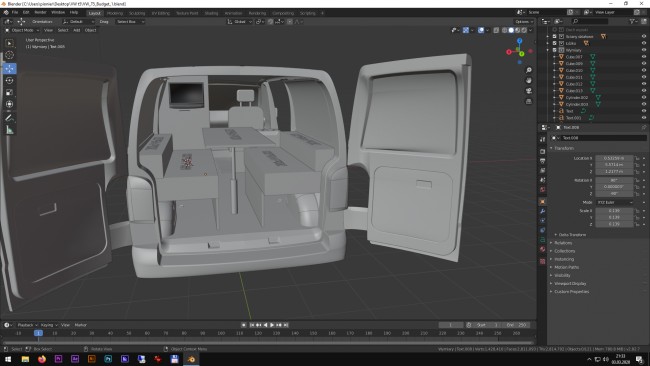This screenshot has height=366, width=650.
Task: Toggle lock on Scale Z
Action: click(x=637, y=224)
